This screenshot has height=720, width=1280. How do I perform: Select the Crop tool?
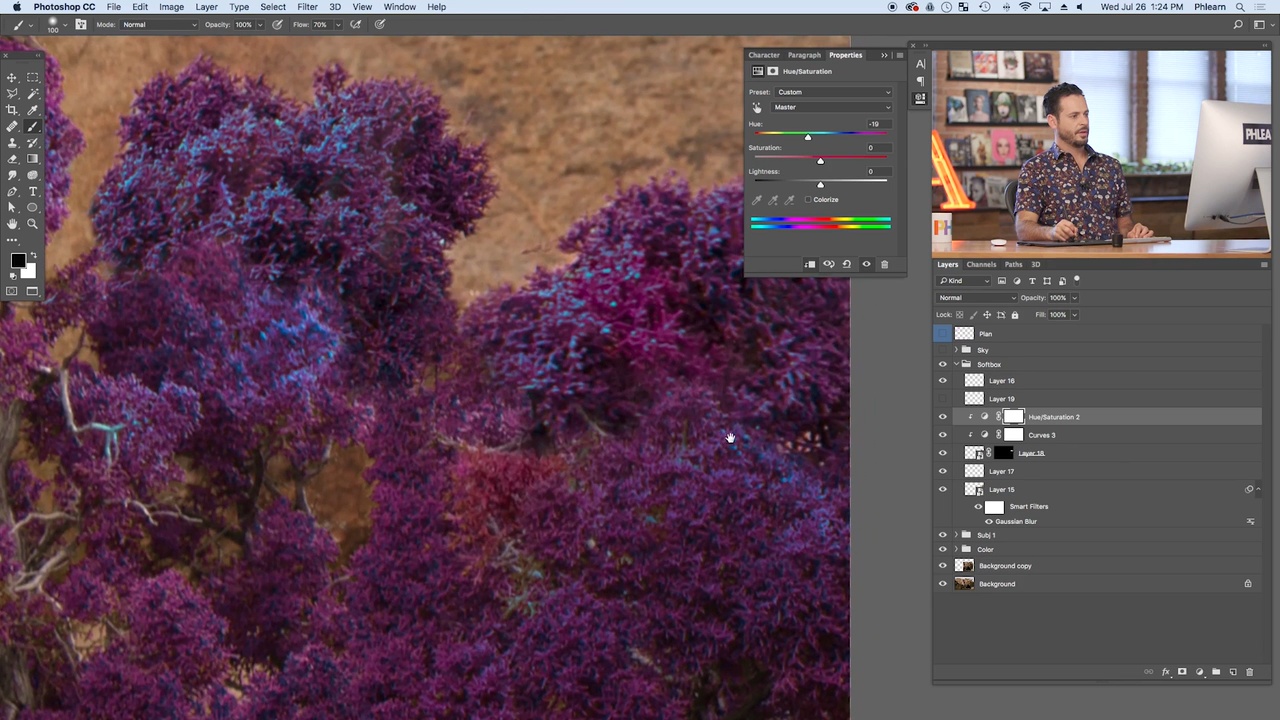[x=12, y=110]
